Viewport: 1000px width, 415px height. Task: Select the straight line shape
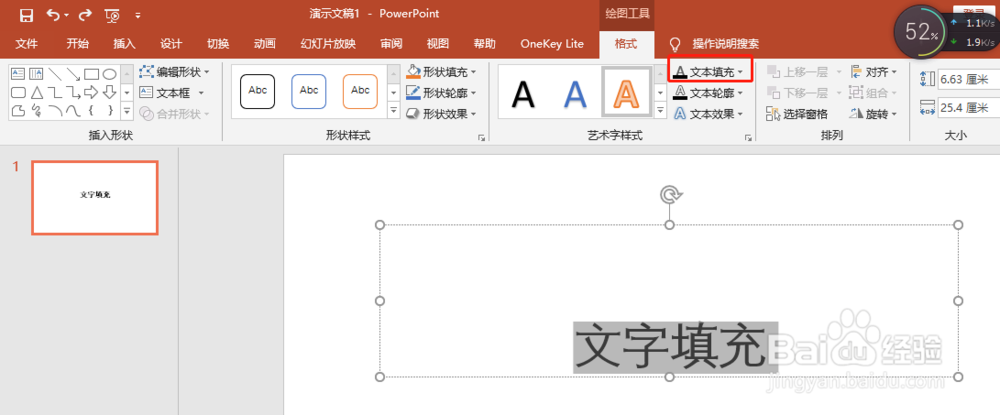pos(55,74)
